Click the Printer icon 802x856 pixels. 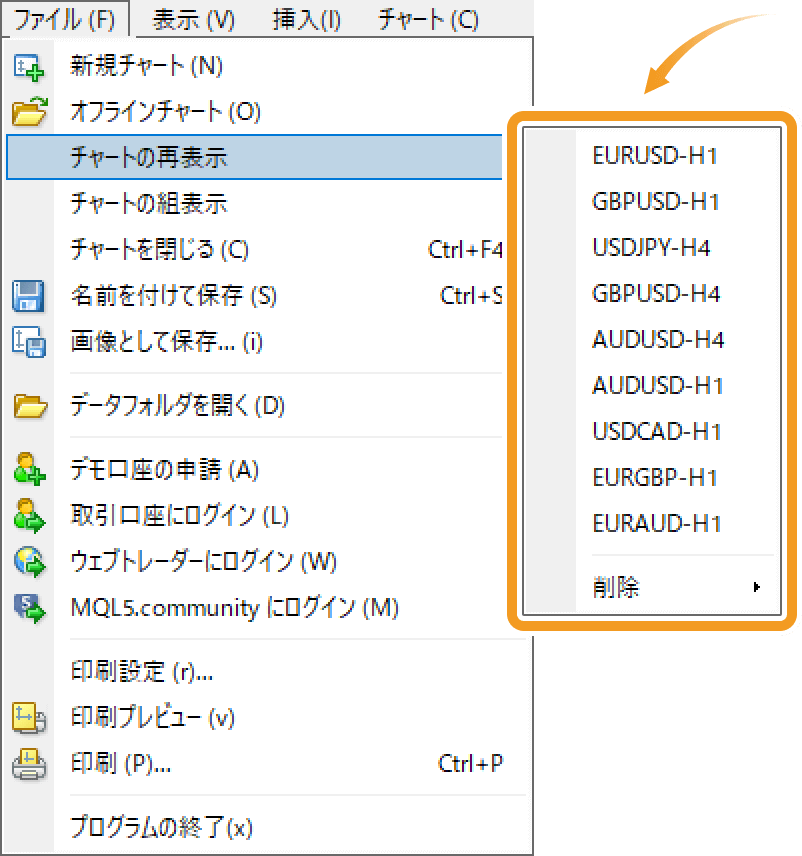click(29, 764)
